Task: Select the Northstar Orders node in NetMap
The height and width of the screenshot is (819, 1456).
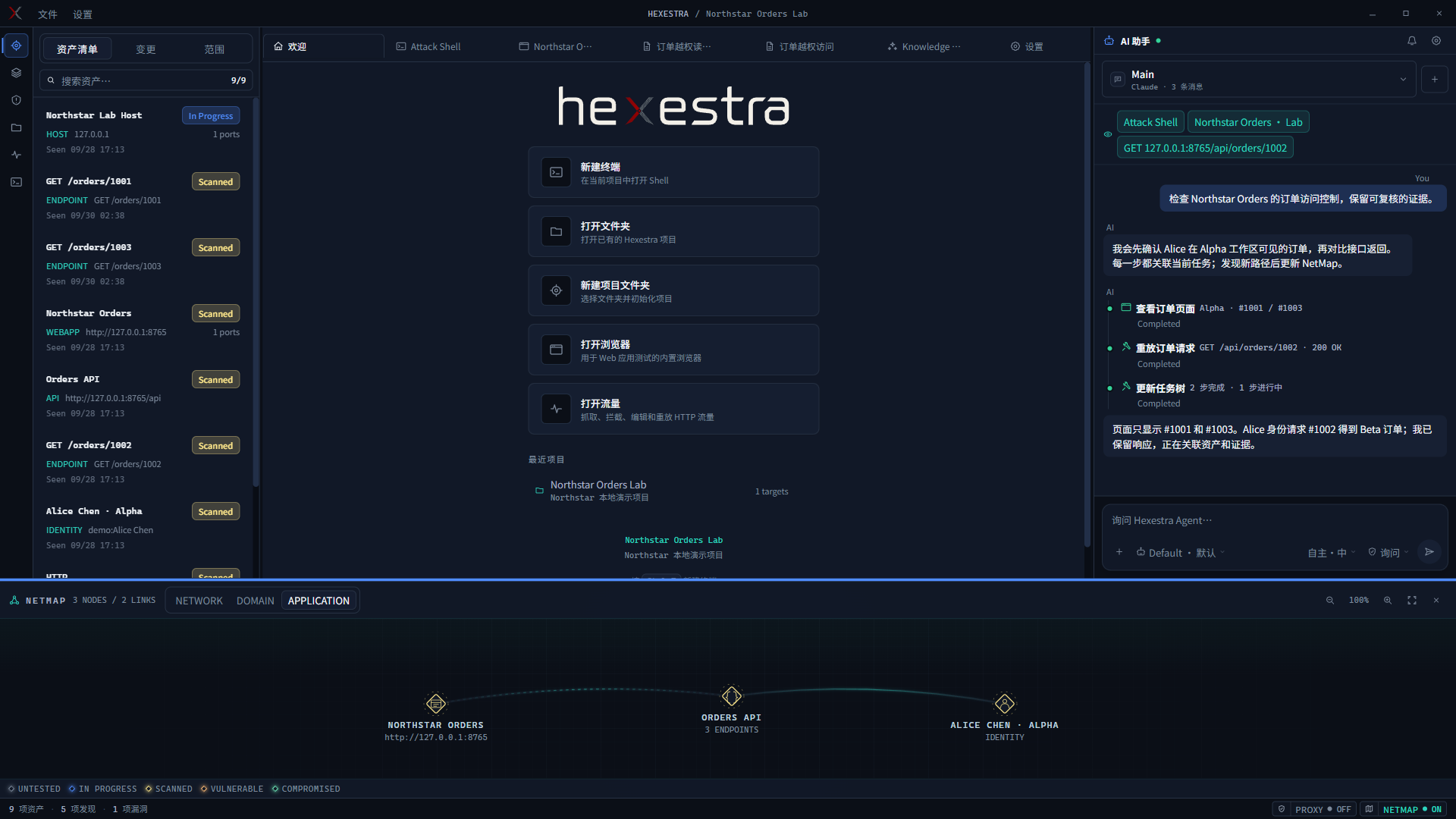Action: [436, 704]
